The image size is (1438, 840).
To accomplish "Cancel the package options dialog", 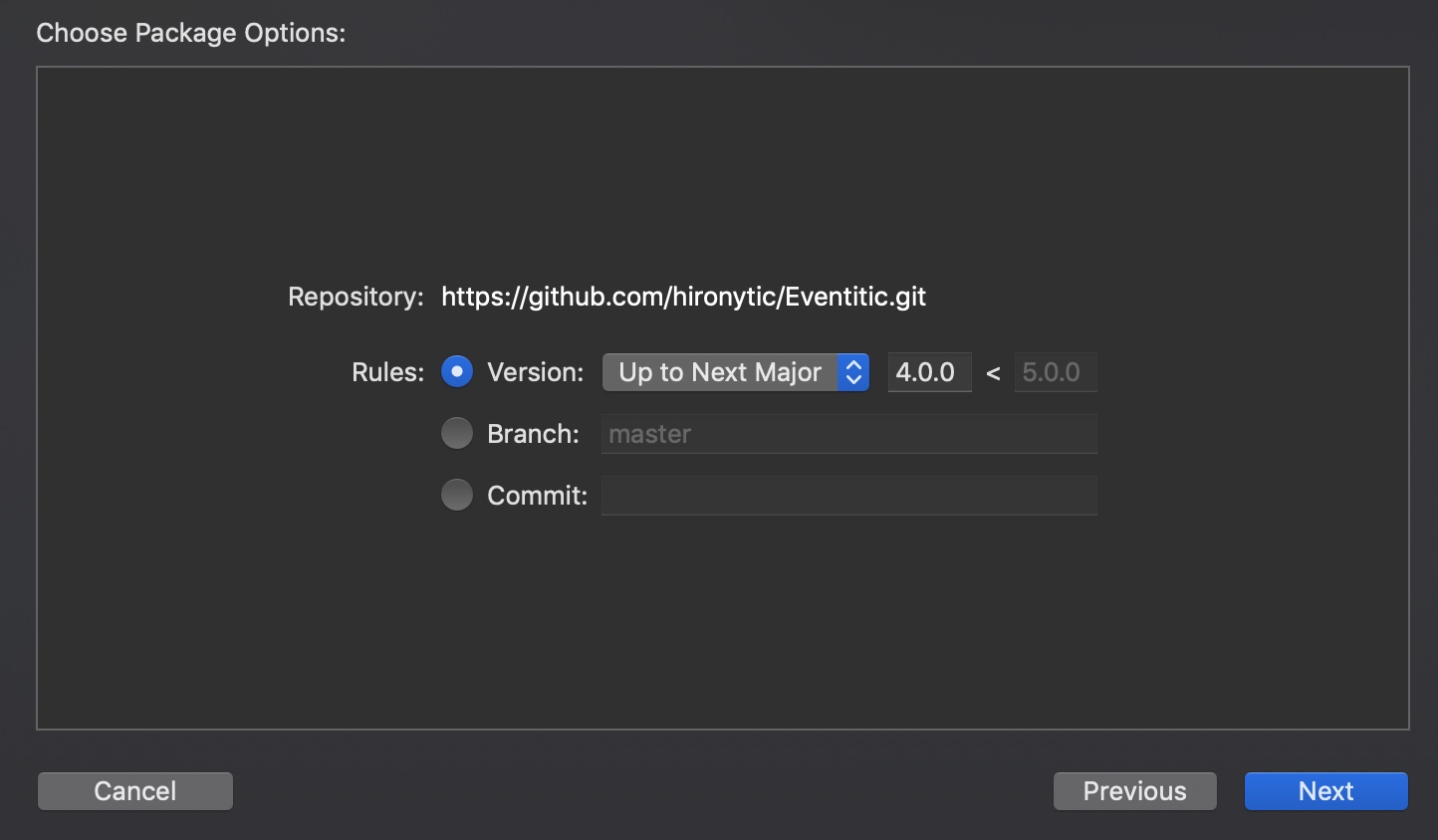I will pos(134,790).
